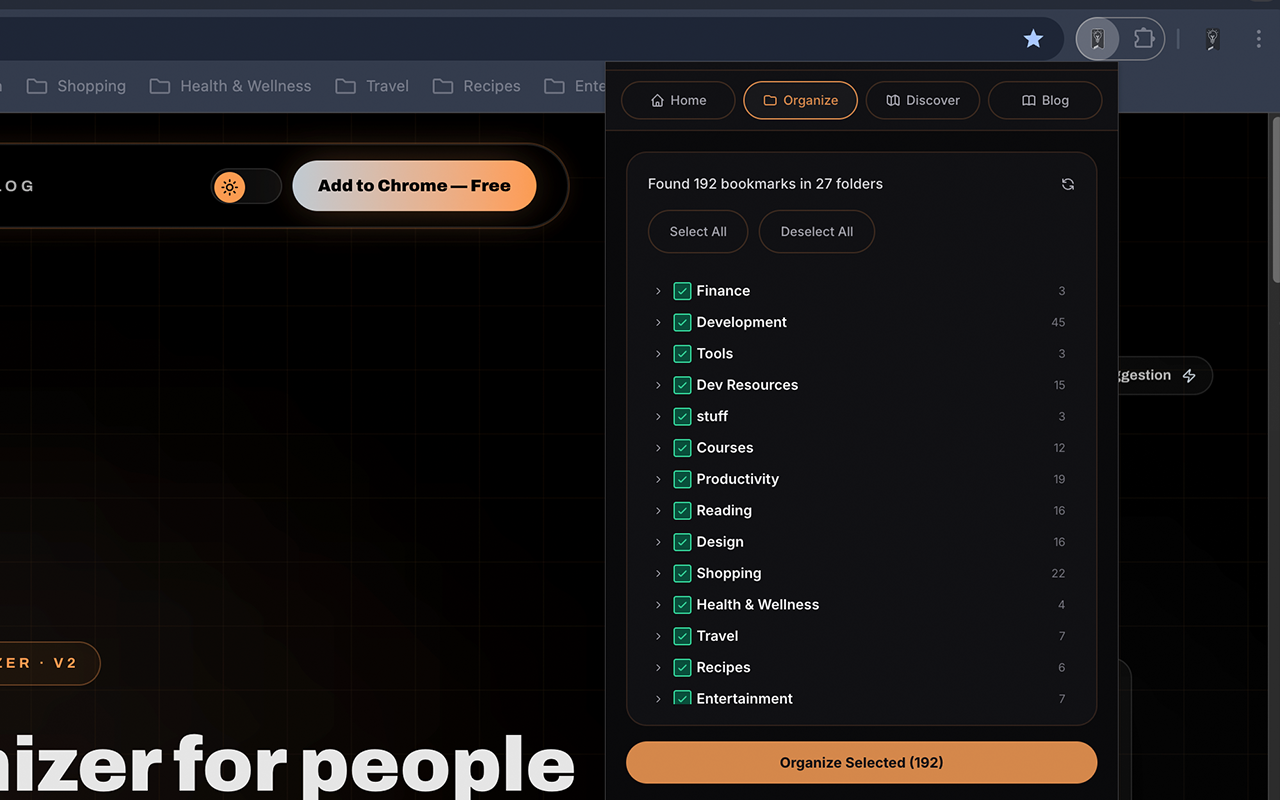Expand the Productivity folder chevron
The image size is (1280, 800).
[x=658, y=479]
